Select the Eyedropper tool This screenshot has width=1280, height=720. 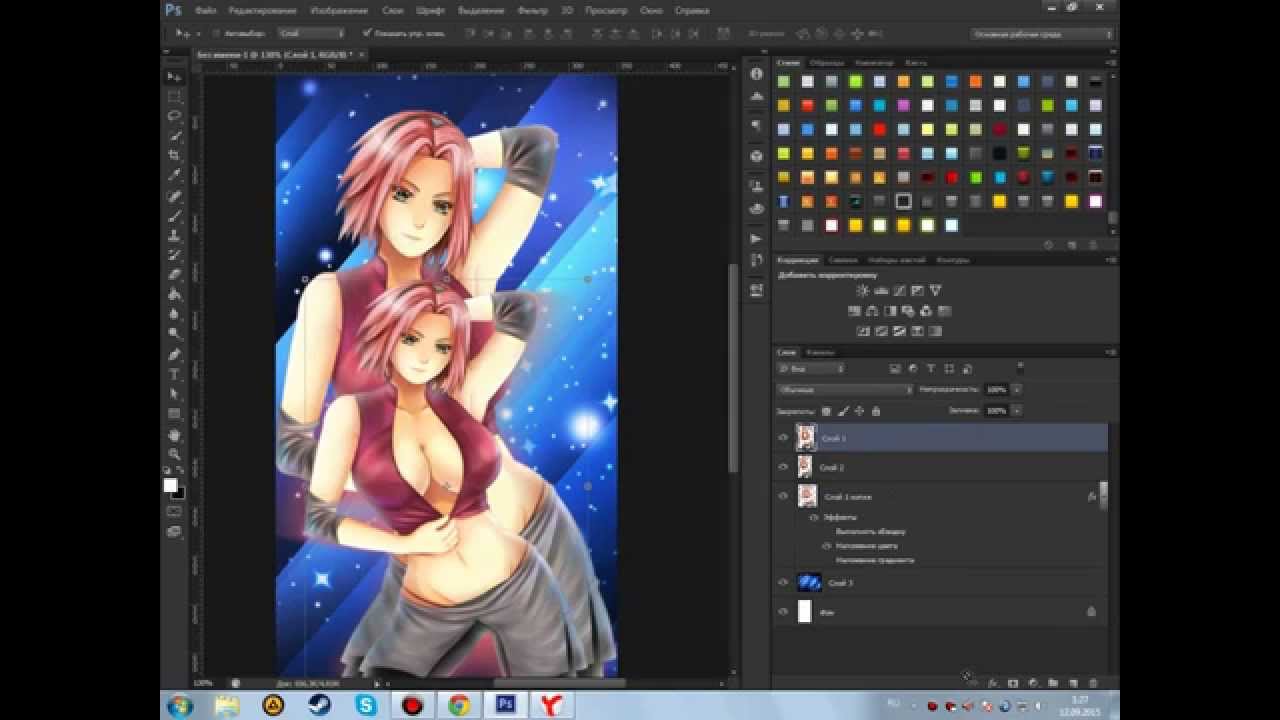pos(174,176)
